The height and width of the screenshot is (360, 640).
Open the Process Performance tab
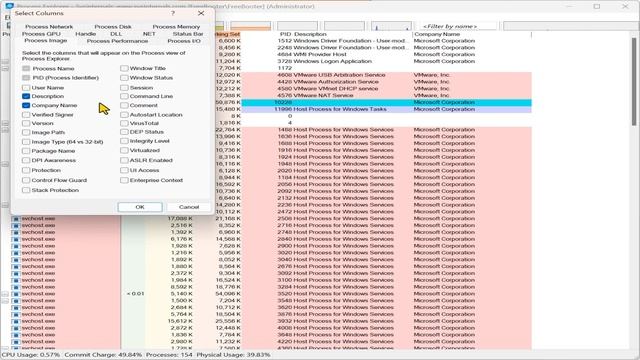[x=118, y=41]
